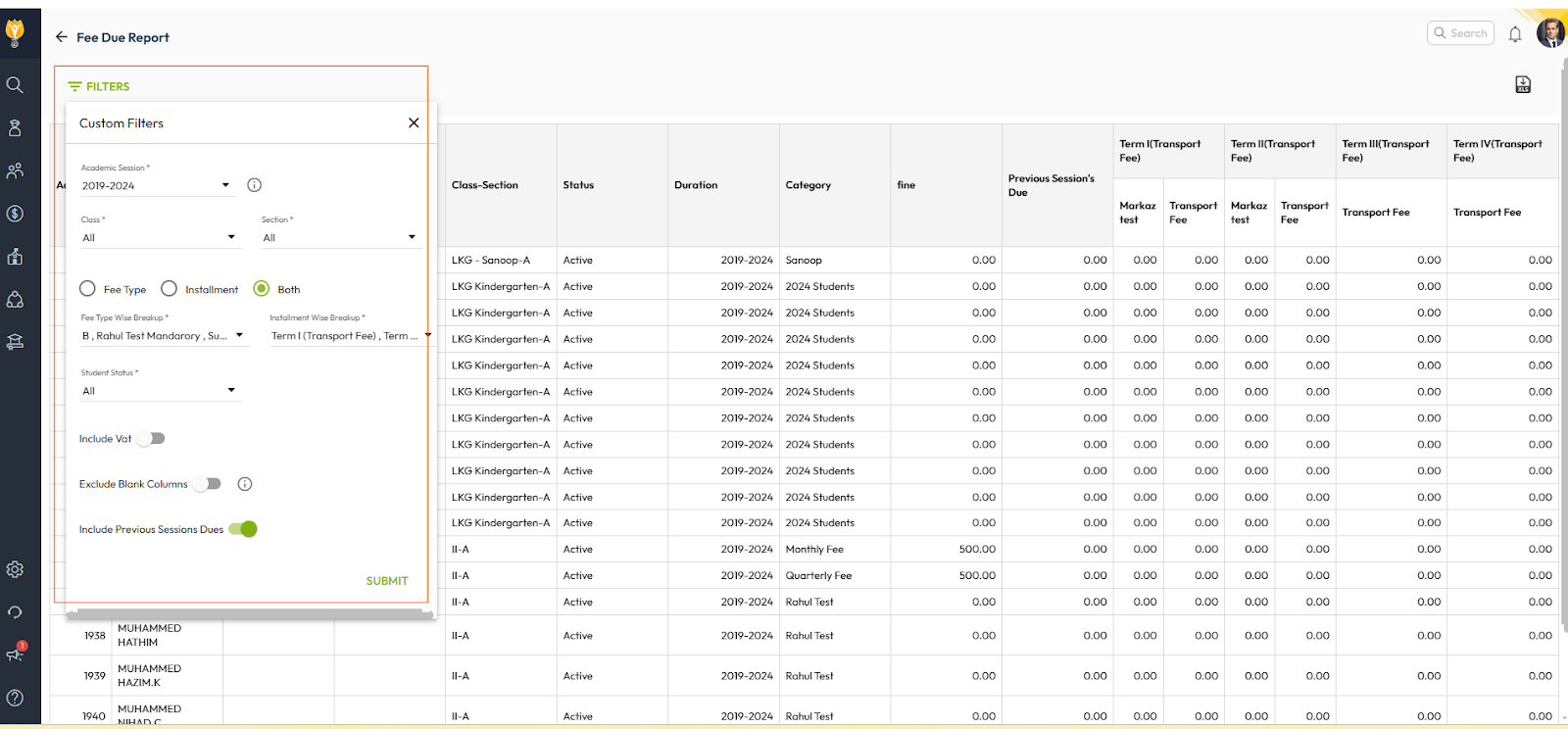Screen dimensions: 1568x729
Task: Click the back arrow beside Fee Due Report
Action: pyautogui.click(x=62, y=37)
